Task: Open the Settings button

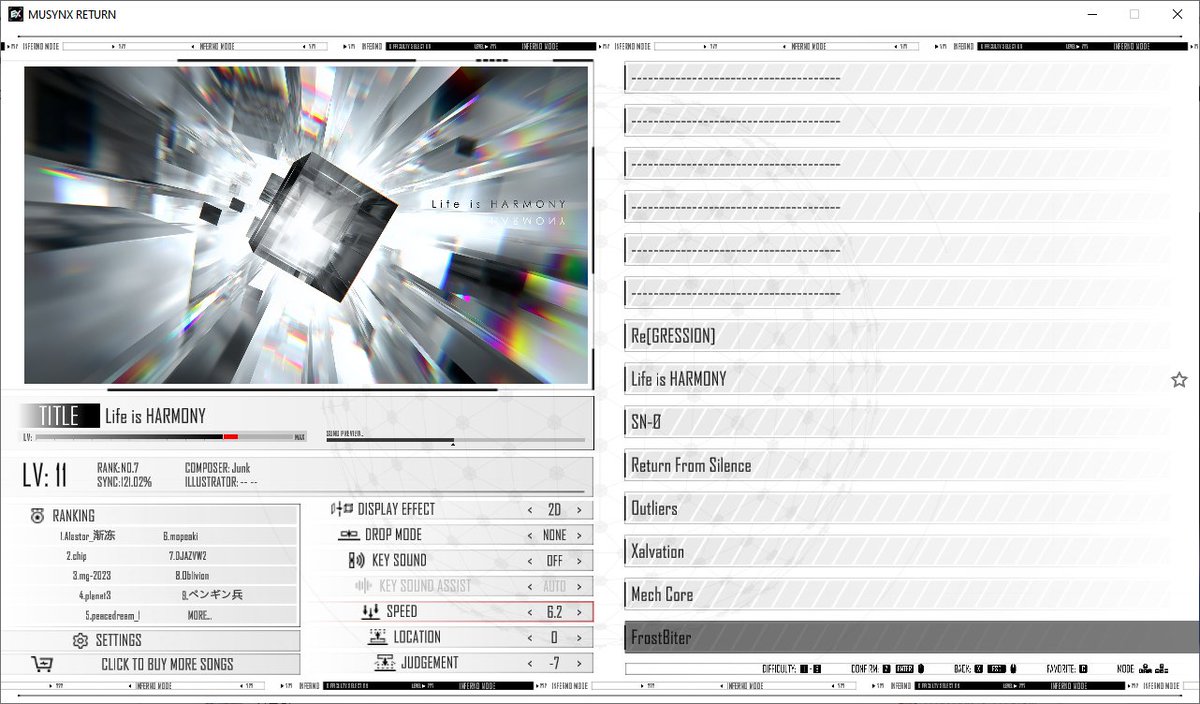Action: pyautogui.click(x=150, y=640)
